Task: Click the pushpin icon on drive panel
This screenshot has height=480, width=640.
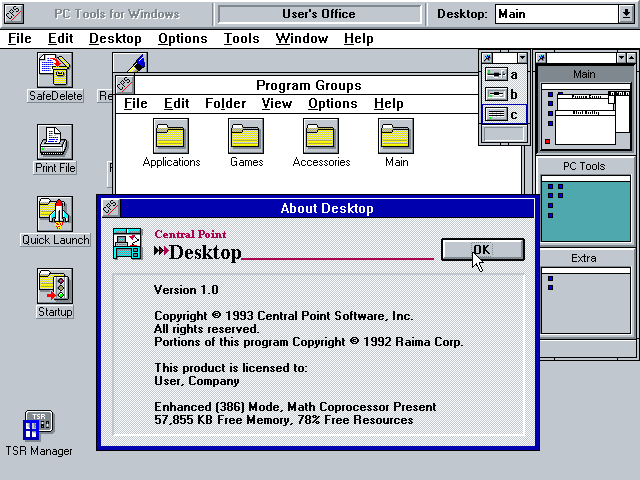Action: coord(487,58)
